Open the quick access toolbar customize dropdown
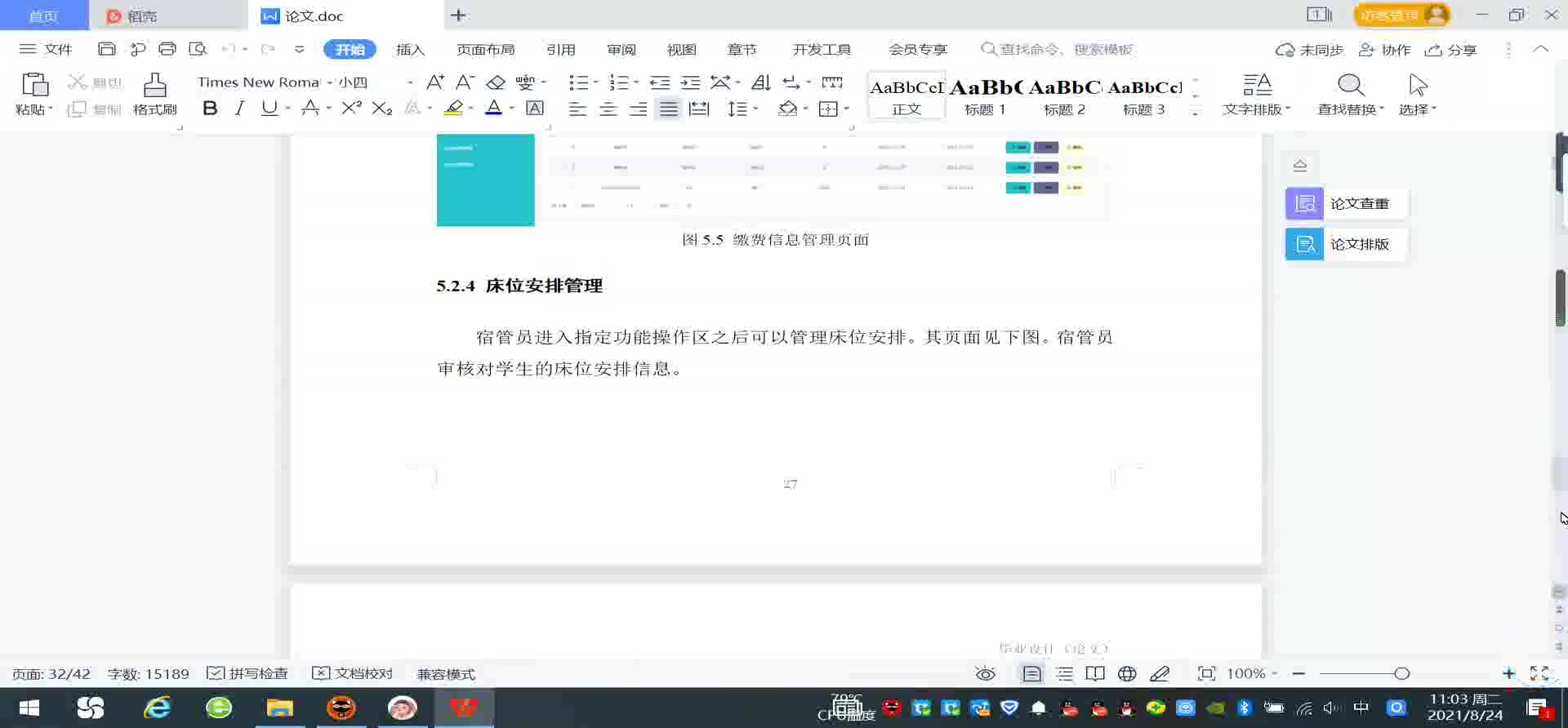The width and height of the screenshot is (1568, 728). coord(300,49)
